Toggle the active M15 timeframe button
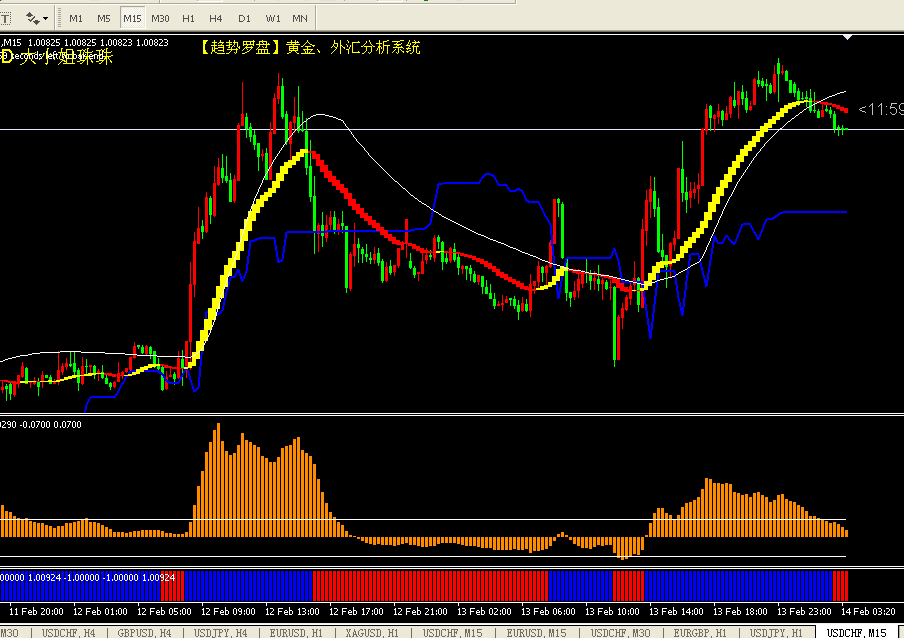The width and height of the screenshot is (904, 638). 132,18
